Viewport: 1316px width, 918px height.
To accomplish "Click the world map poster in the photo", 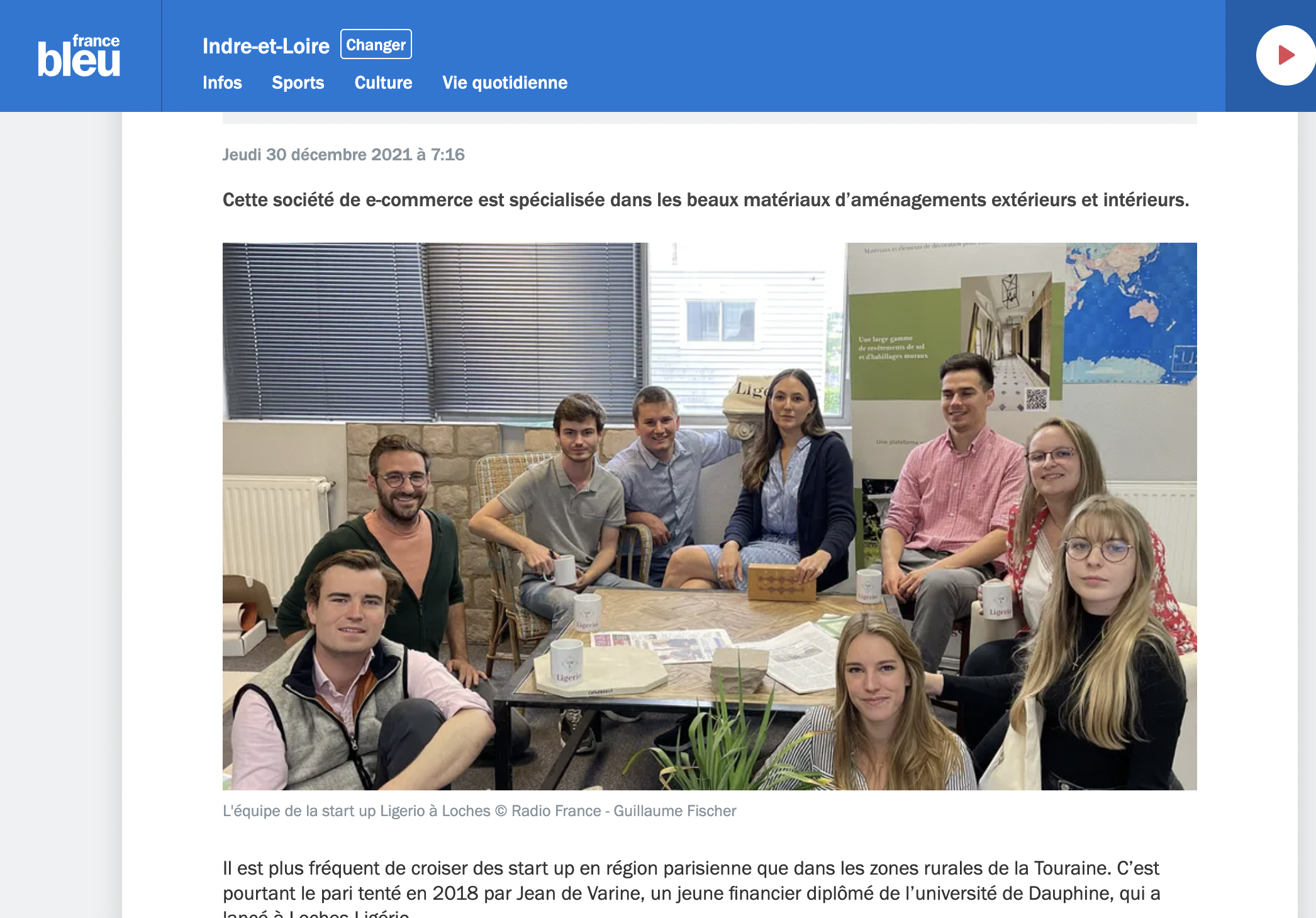I will pyautogui.click(x=1130, y=313).
